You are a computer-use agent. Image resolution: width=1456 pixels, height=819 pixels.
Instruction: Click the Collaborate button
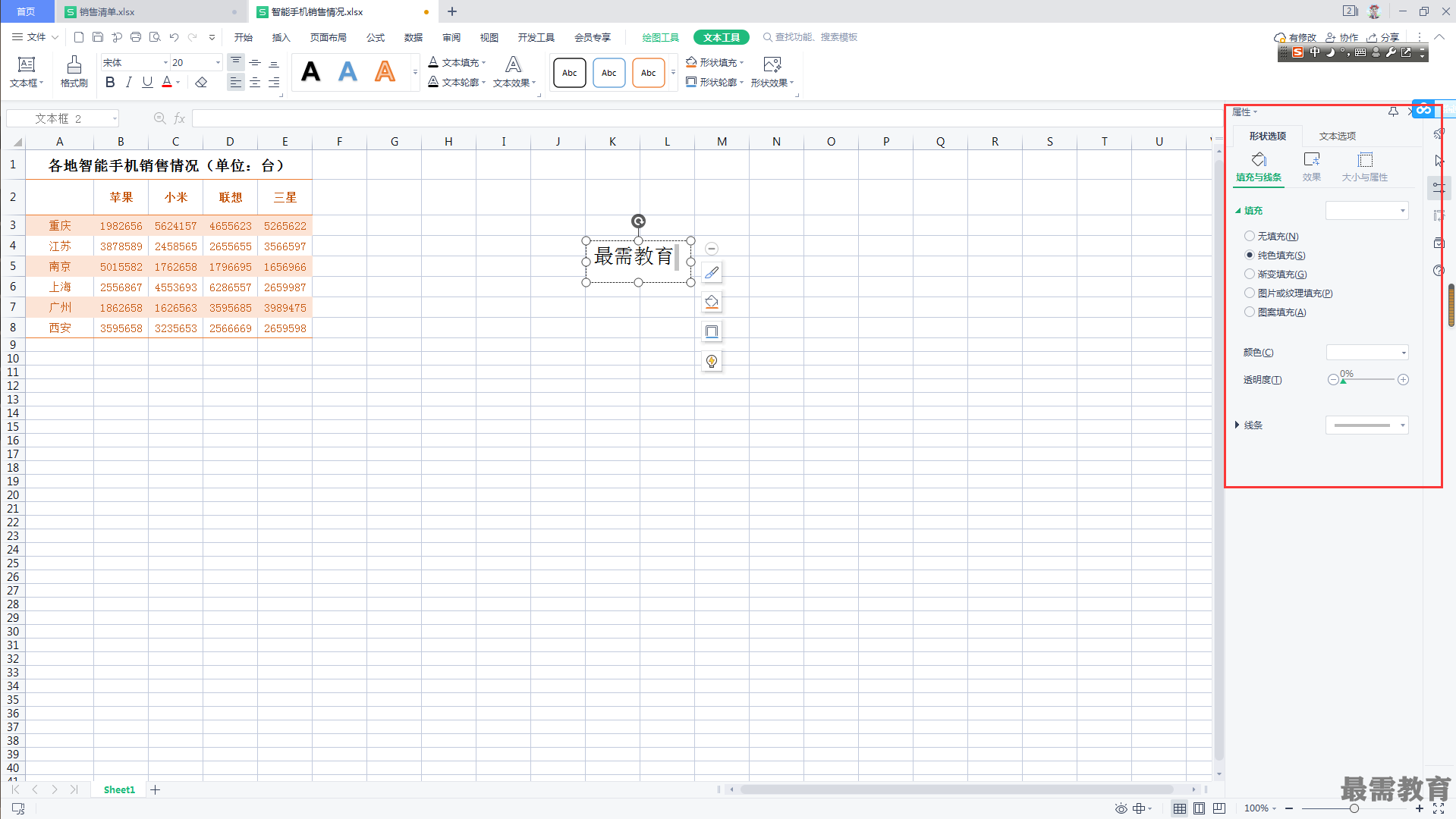[1342, 37]
